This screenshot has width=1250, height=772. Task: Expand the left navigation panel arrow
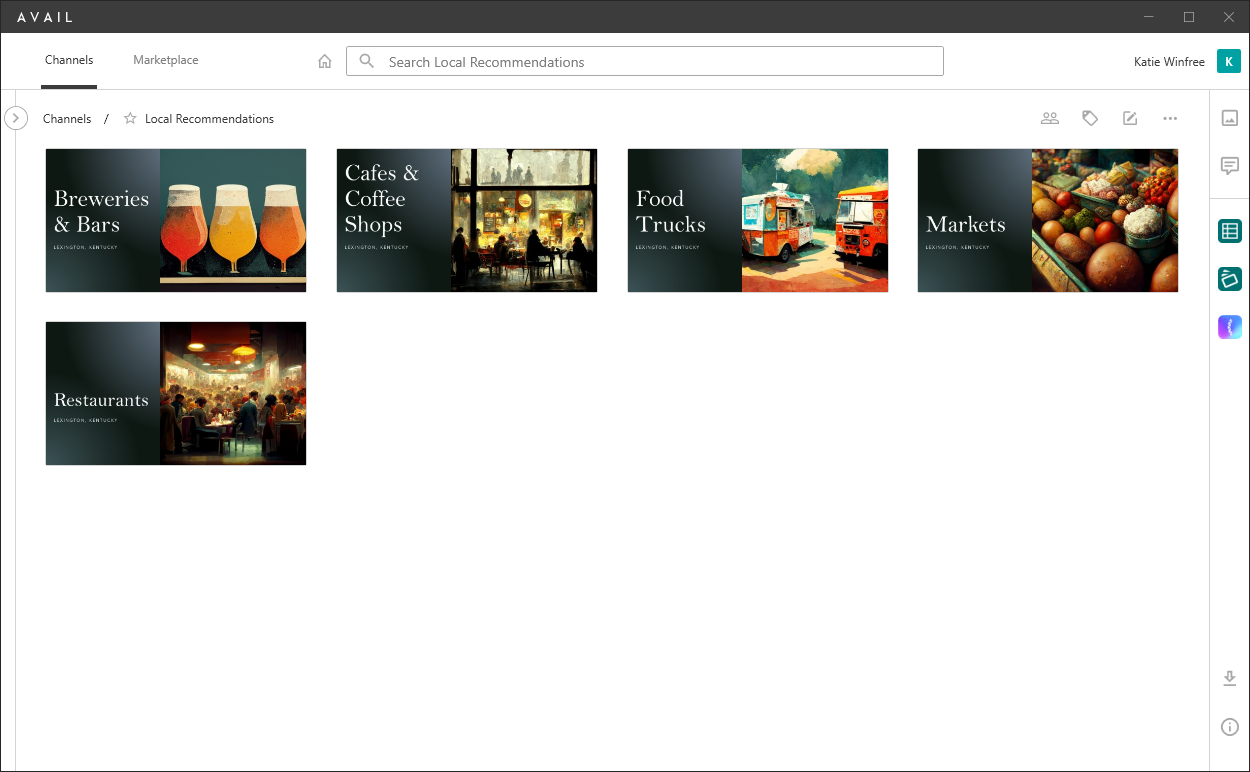[x=16, y=118]
